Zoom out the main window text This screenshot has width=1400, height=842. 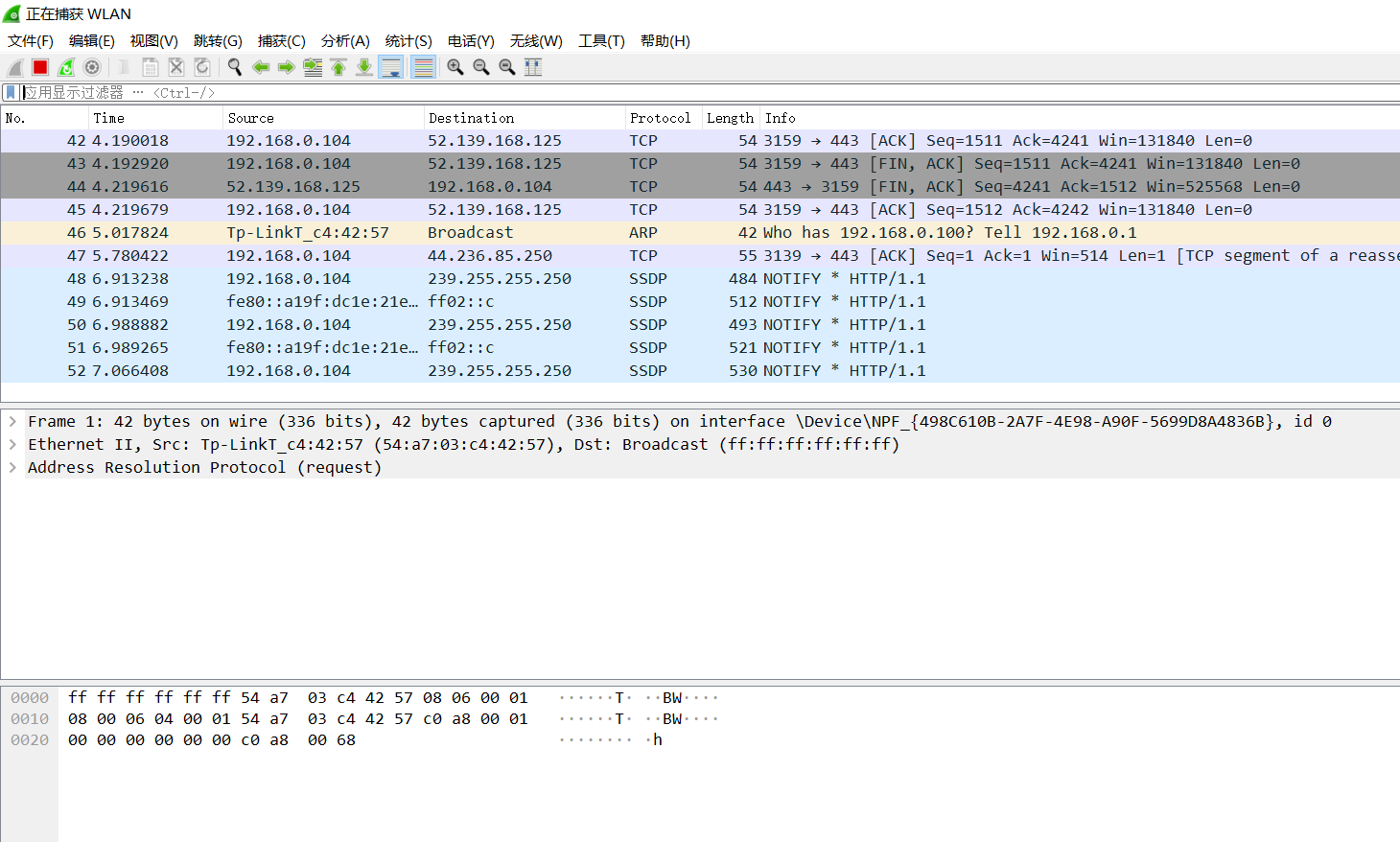click(x=481, y=67)
